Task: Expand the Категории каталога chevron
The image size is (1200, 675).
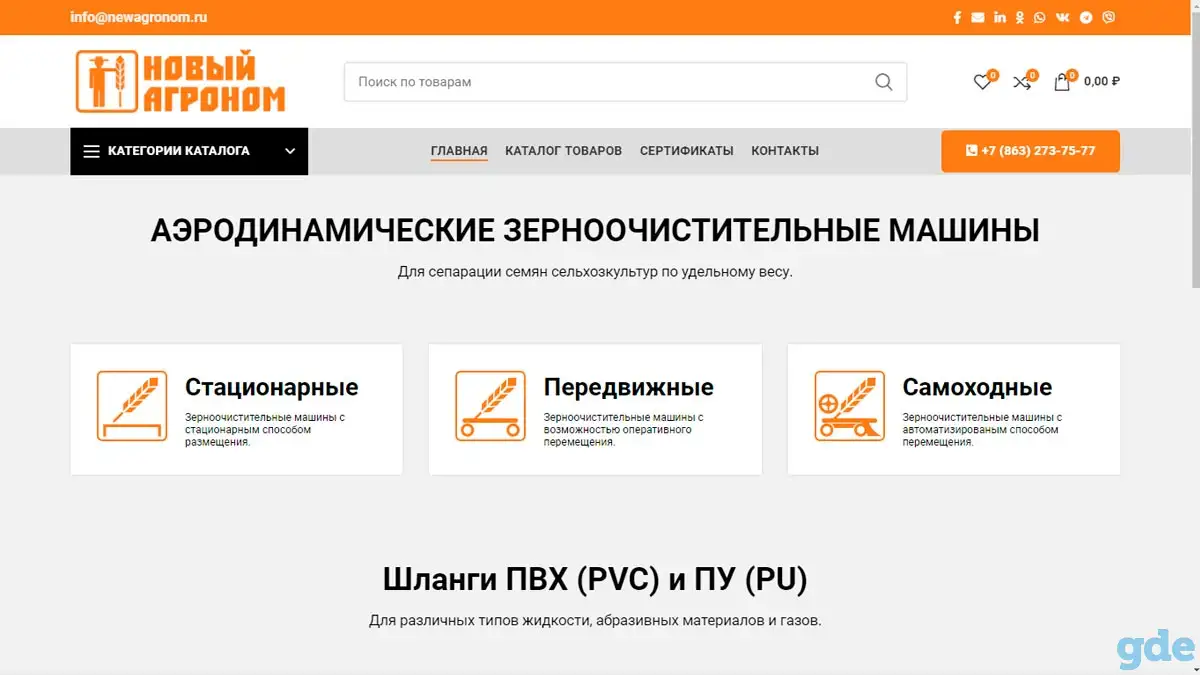Action: 290,152
